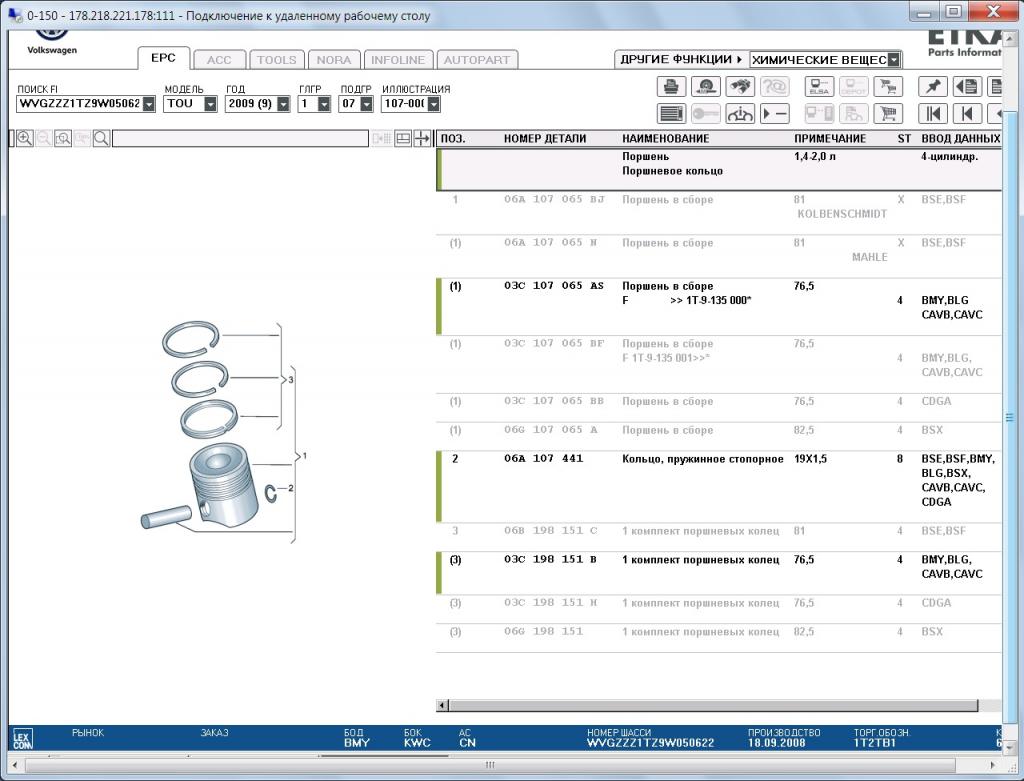Screen dimensions: 1024x781
Task: Click the left-arrow document page icon
Action: coord(967,86)
